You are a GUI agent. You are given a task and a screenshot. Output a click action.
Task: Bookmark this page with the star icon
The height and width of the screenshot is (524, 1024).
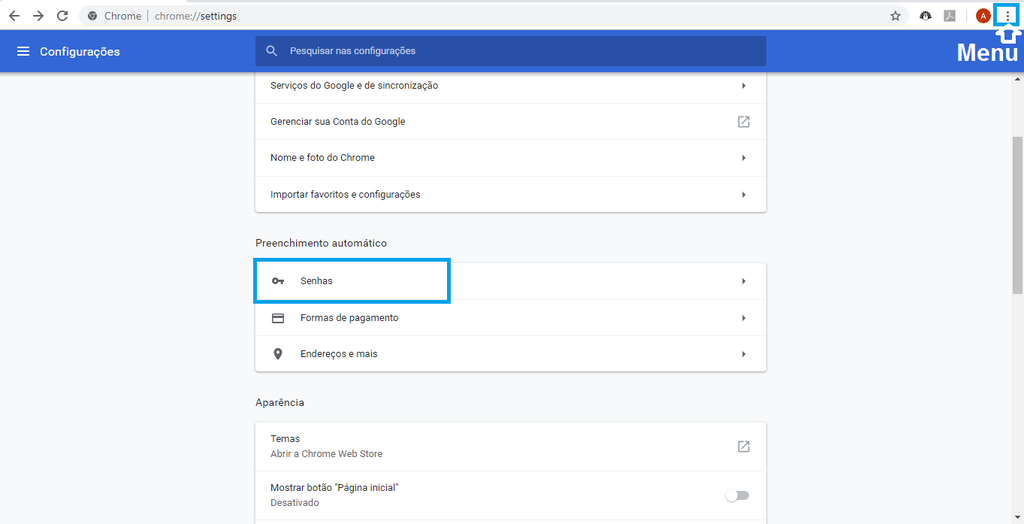pyautogui.click(x=895, y=16)
